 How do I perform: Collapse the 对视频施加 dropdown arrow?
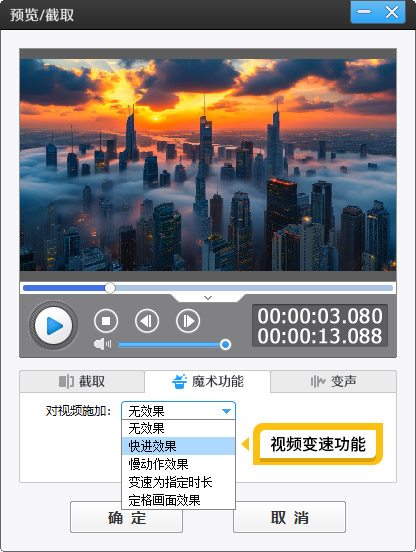[x=226, y=411]
